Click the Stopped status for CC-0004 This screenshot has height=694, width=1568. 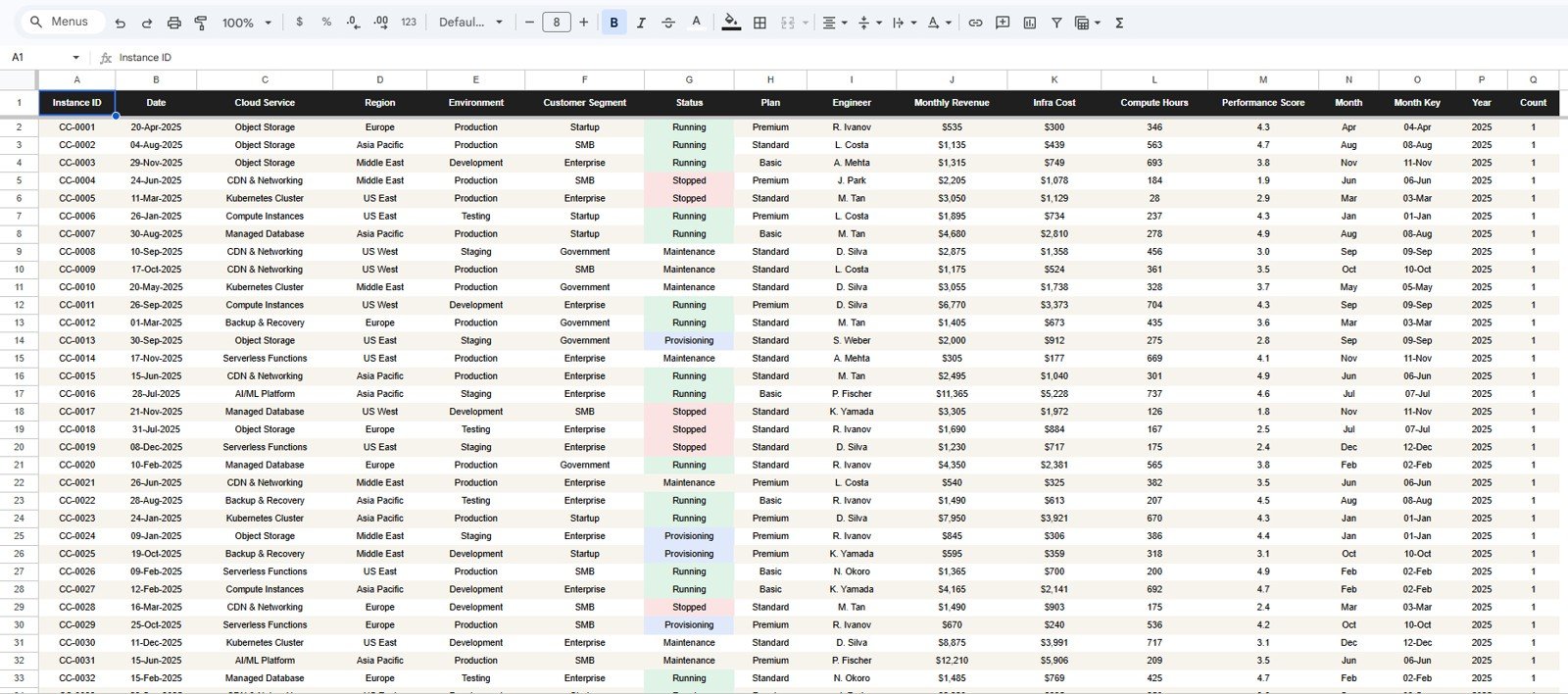[x=689, y=180]
